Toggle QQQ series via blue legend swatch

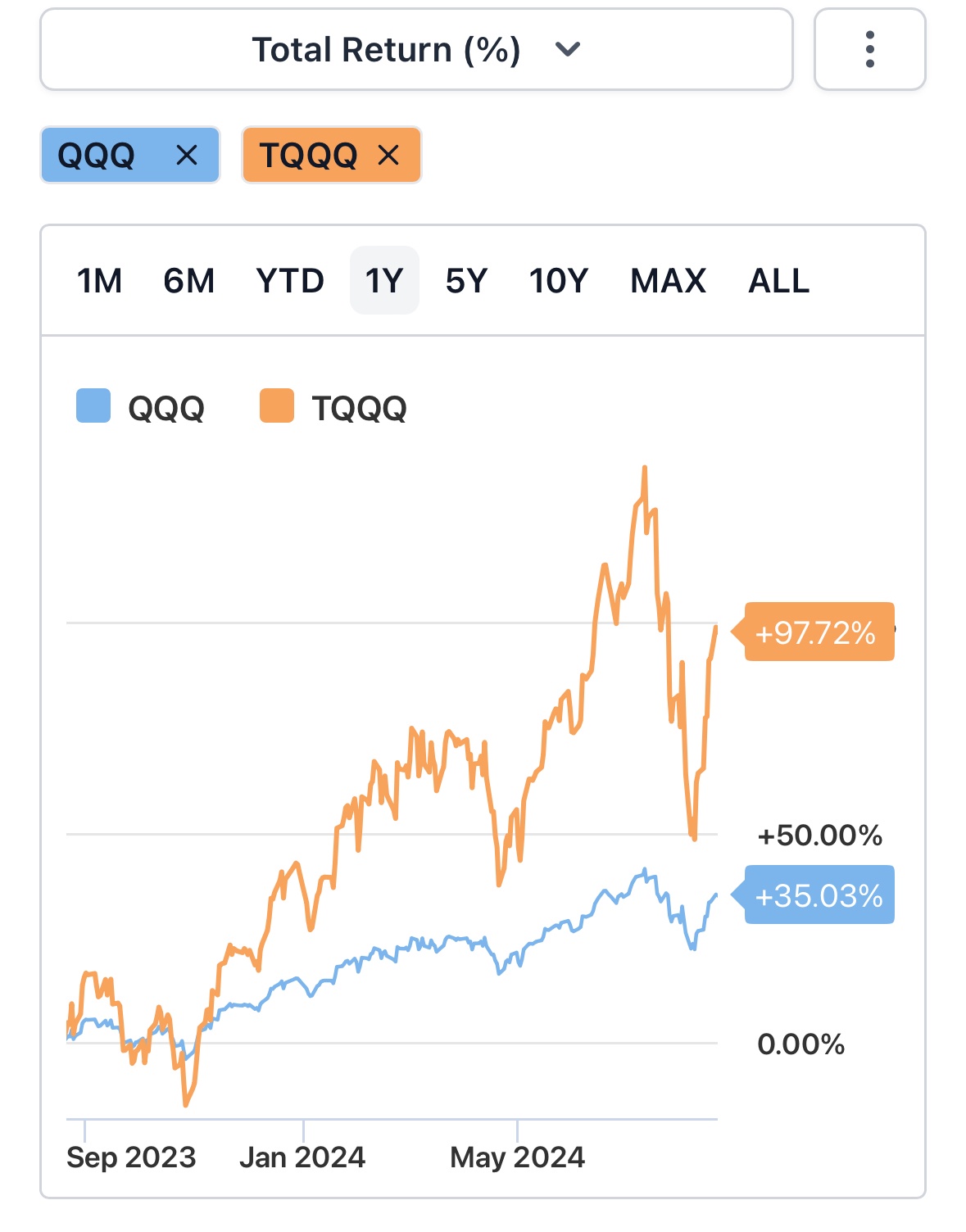[93, 406]
